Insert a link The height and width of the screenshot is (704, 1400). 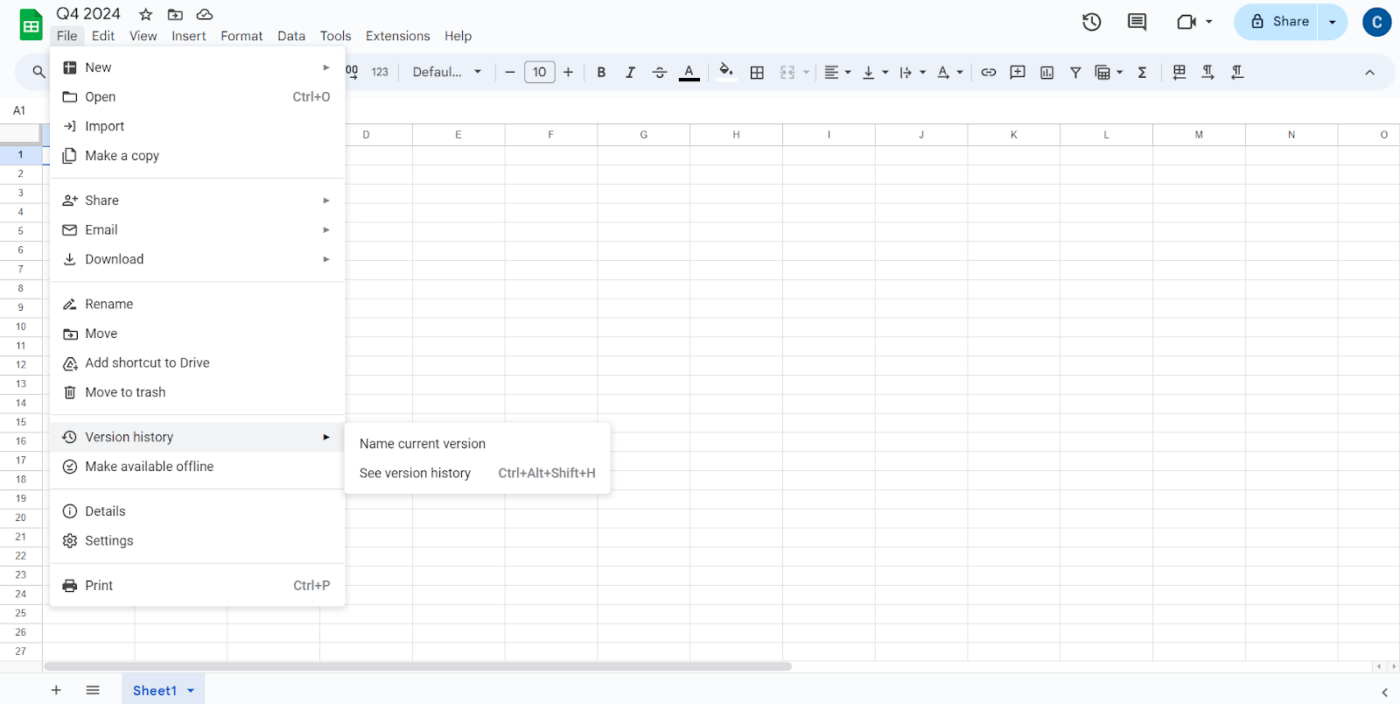(x=988, y=72)
